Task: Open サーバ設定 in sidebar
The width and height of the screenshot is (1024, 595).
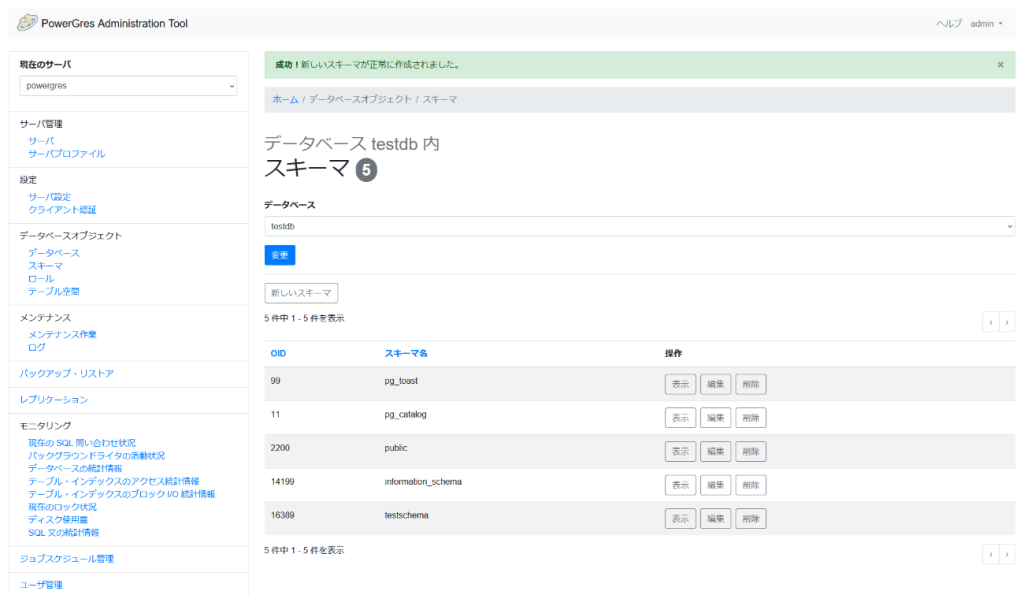Action: click(x=50, y=197)
